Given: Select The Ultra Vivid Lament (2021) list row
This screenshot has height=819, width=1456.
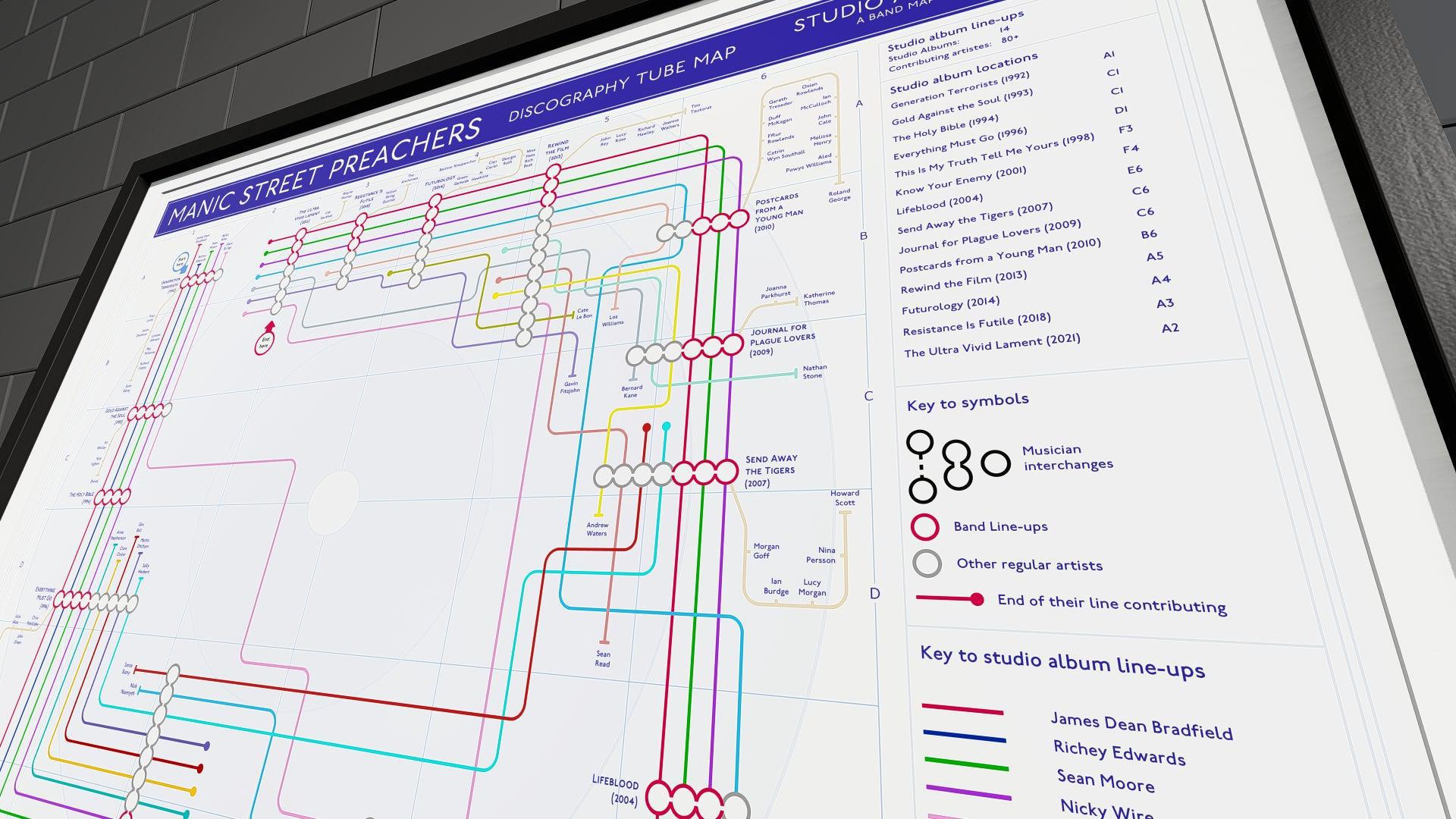Looking at the screenshot, I should pyautogui.click(x=992, y=347).
